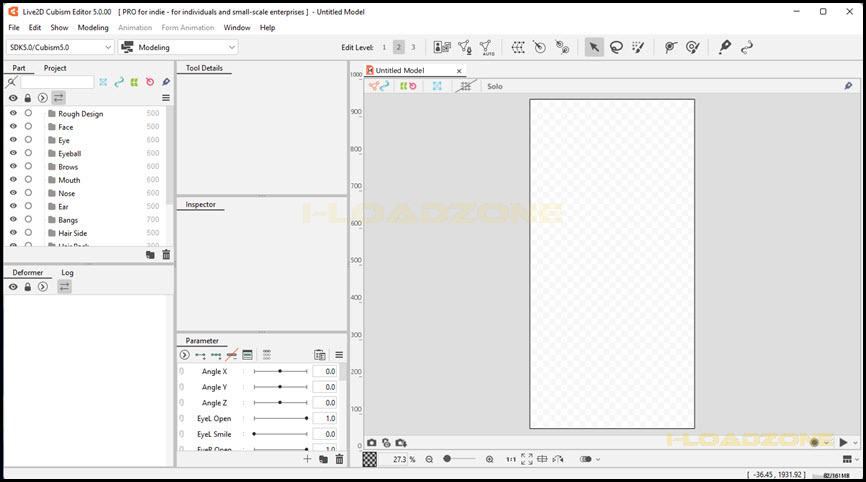Click the red rotation deformer filter in Part panel
866x482 pixels.
(150, 82)
